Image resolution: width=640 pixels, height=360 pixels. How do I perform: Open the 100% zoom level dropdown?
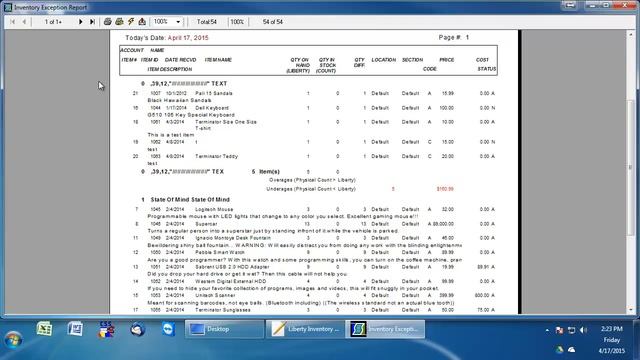click(178, 22)
